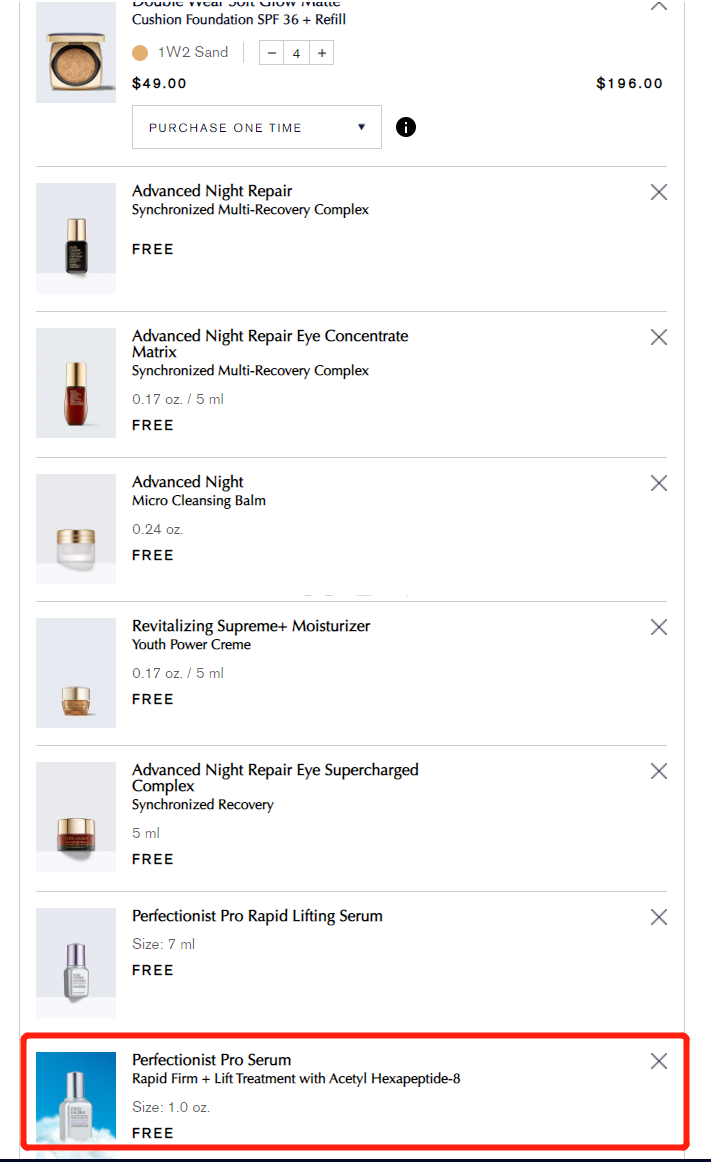Remove Perfectionist Pro Serum 1.0 oz.
711x1162 pixels.
[658, 1061]
